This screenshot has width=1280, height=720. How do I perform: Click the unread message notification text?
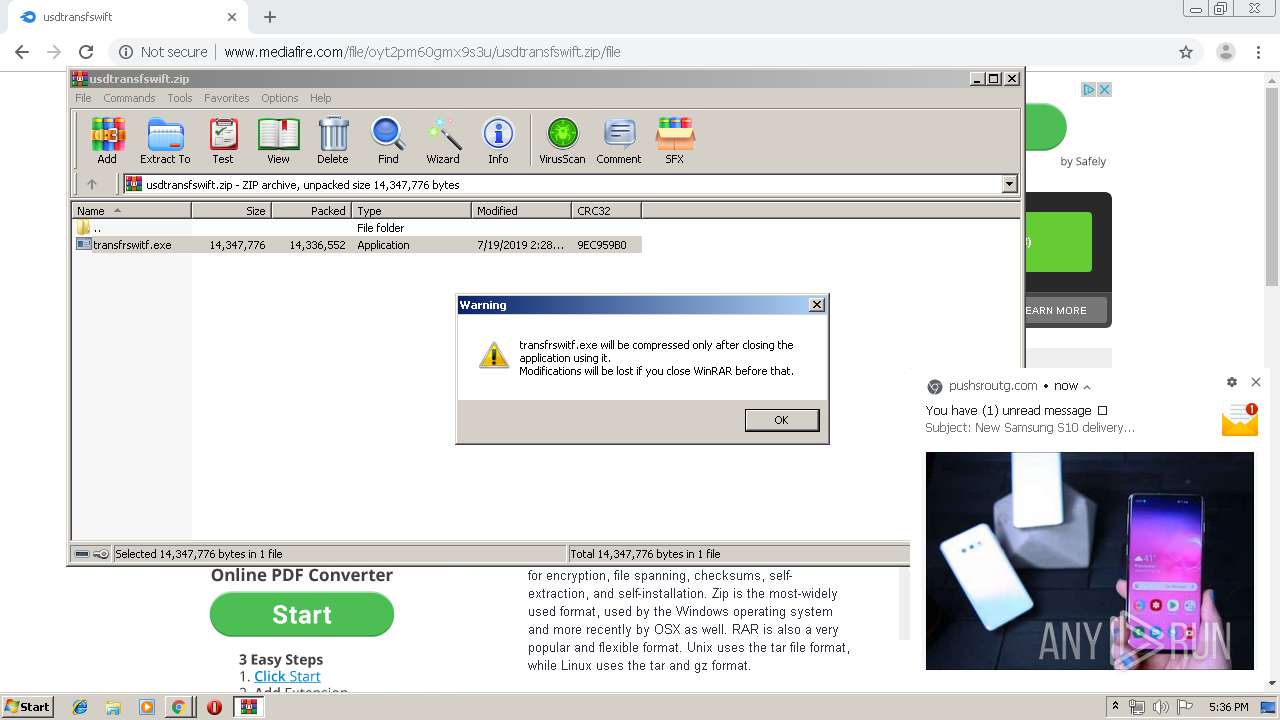(1016, 411)
